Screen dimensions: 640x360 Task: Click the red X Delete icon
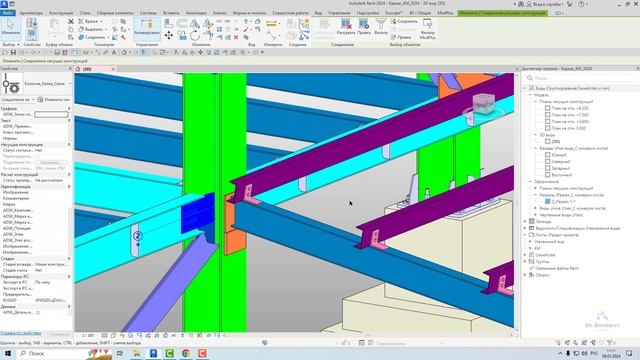pos(236,37)
